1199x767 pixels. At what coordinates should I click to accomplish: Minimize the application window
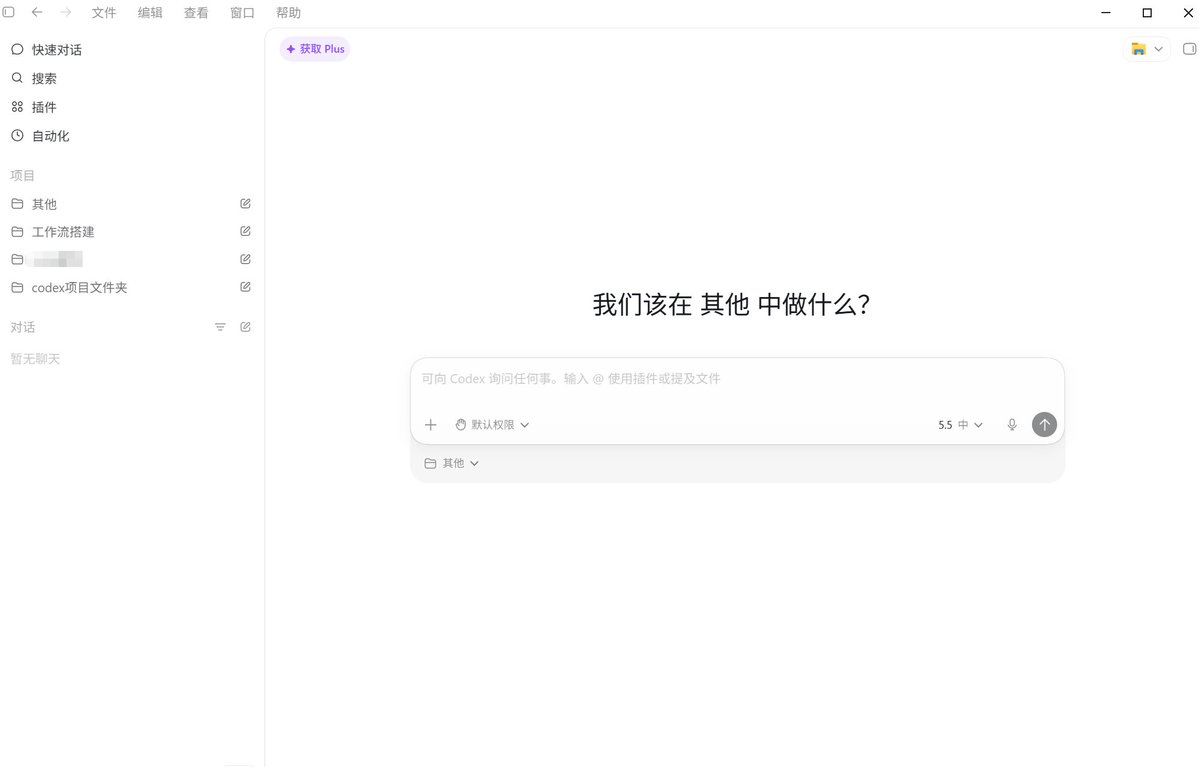(x=1106, y=12)
